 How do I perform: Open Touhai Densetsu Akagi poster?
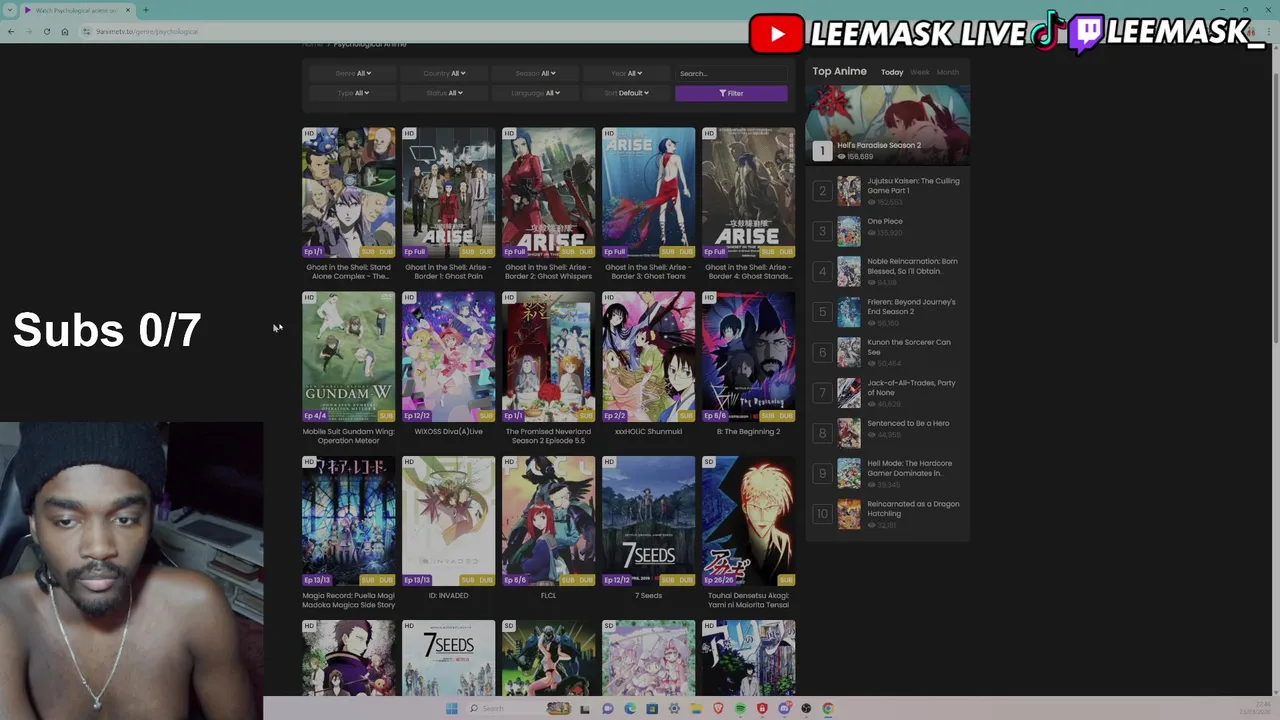(x=749, y=521)
